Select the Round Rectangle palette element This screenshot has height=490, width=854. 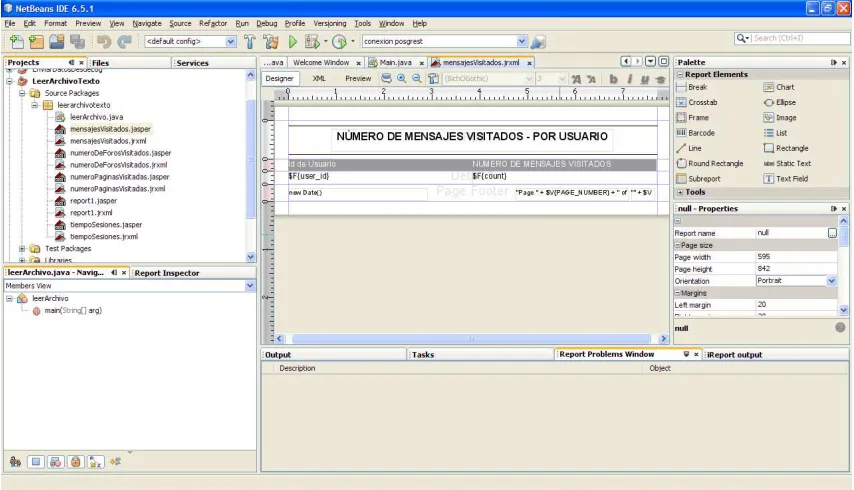[710, 163]
